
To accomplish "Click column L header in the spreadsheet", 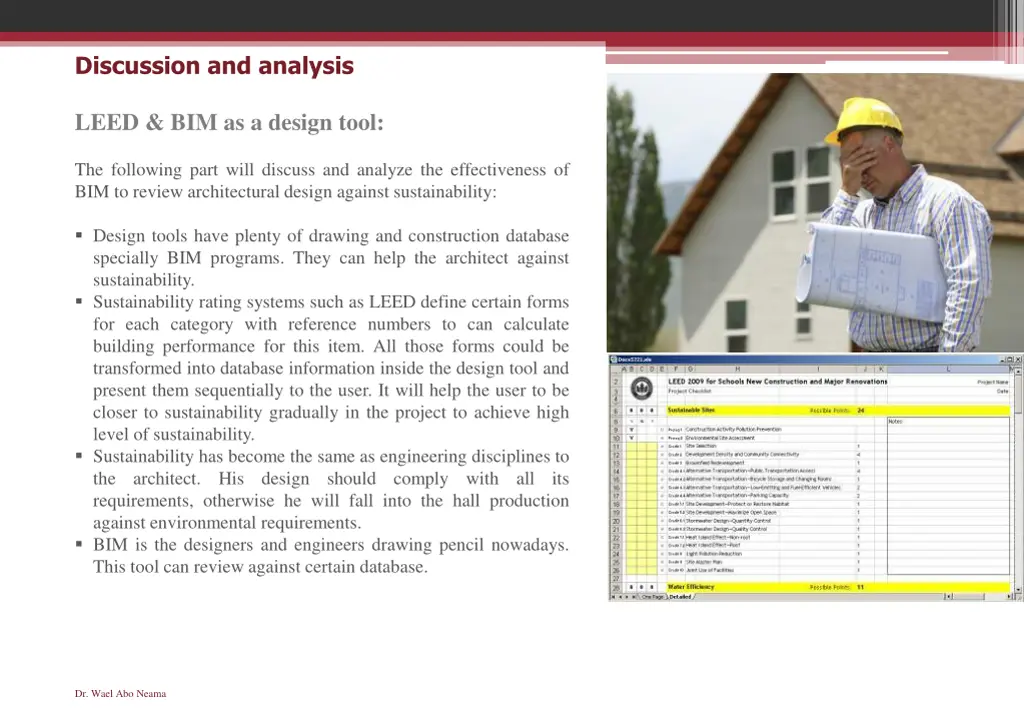I will 949,369.
